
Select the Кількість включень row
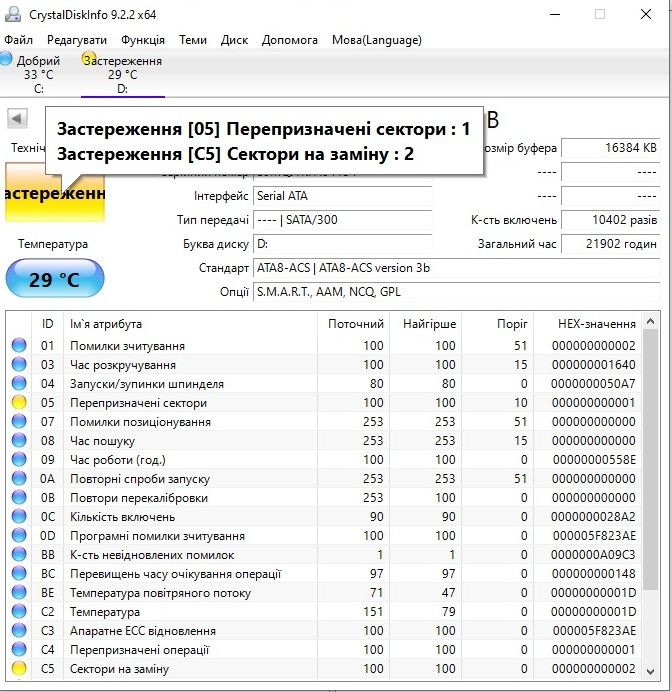pyautogui.click(x=324, y=516)
